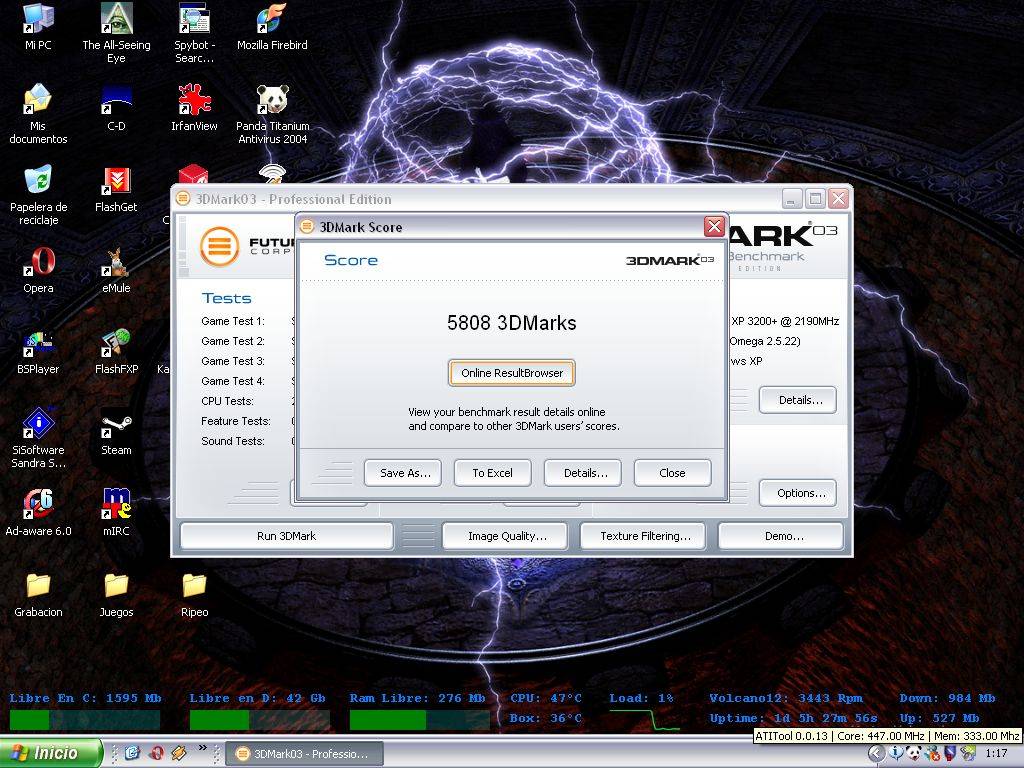The image size is (1024, 768).
Task: Launch mIRC desktop shortcut
Action: (x=116, y=512)
